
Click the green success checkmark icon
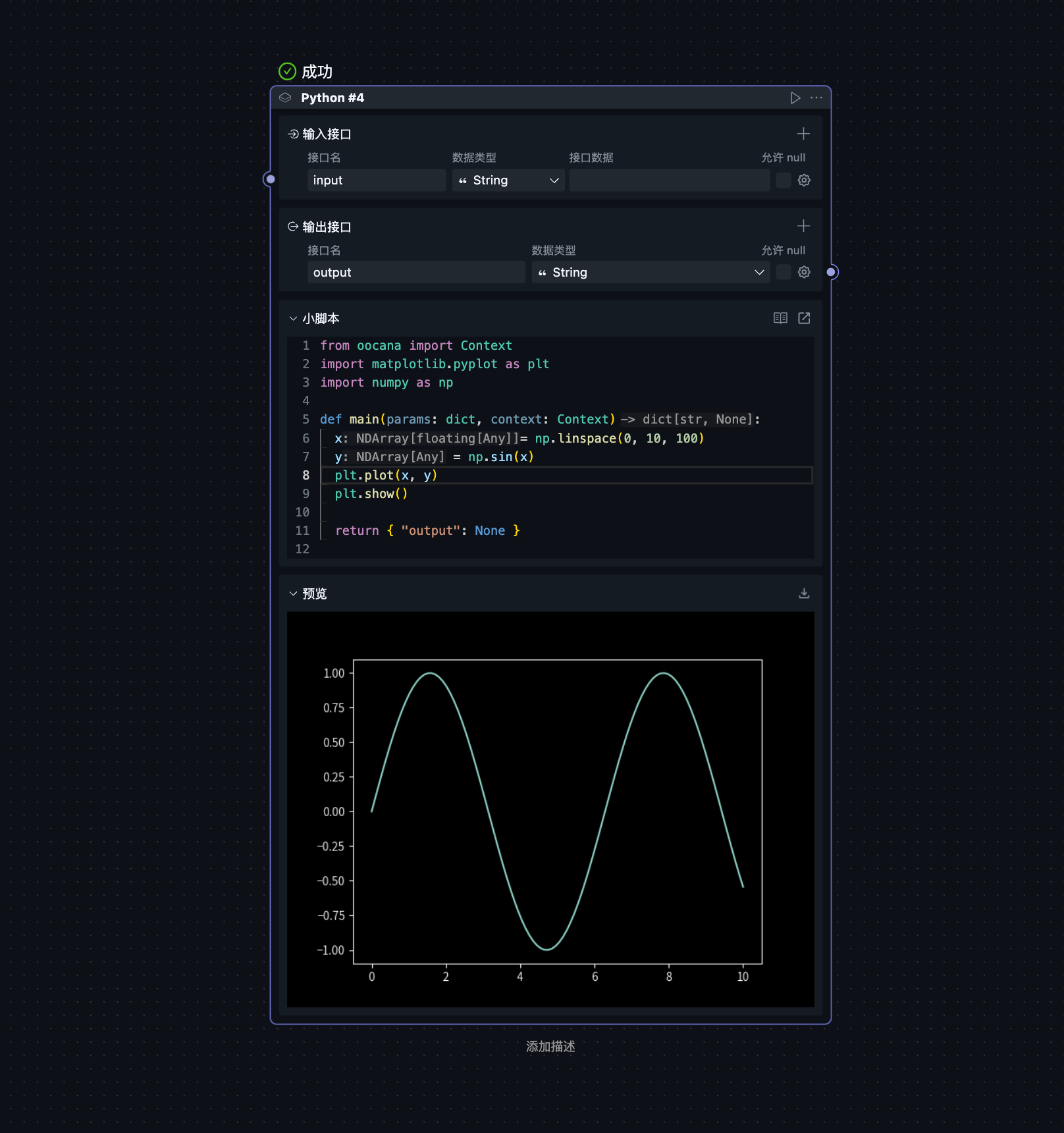(287, 71)
